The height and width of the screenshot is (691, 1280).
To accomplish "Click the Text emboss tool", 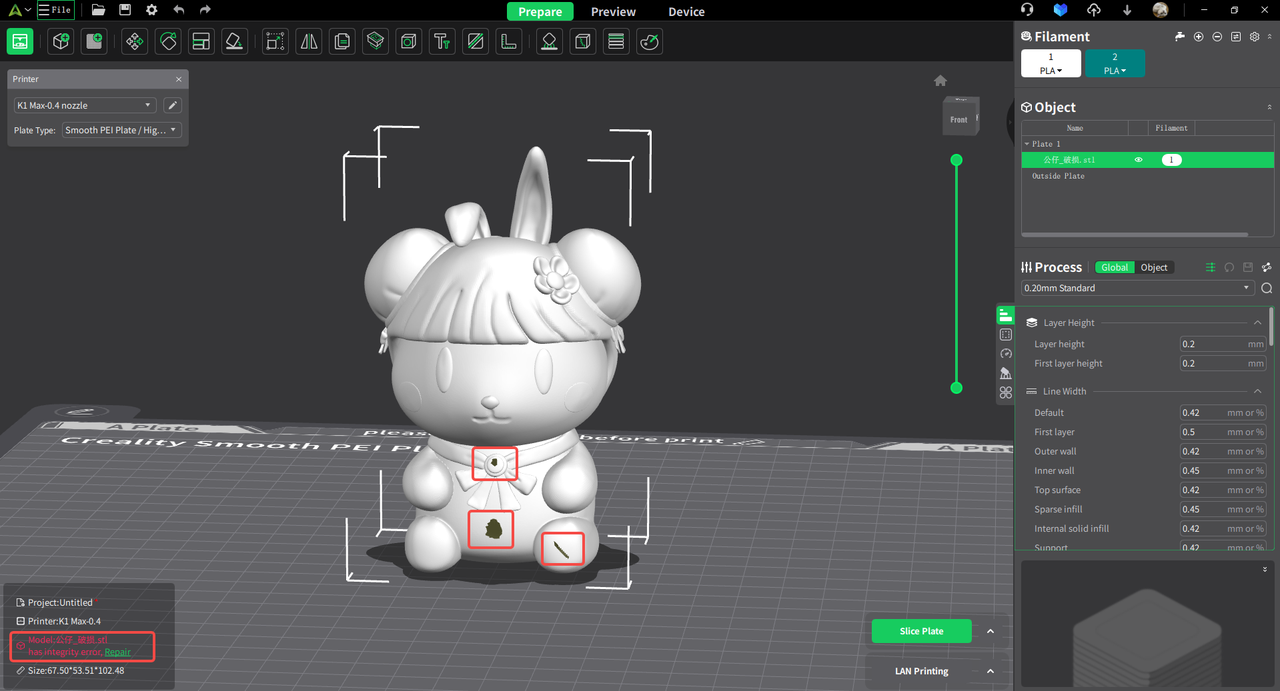I will click(x=442, y=41).
